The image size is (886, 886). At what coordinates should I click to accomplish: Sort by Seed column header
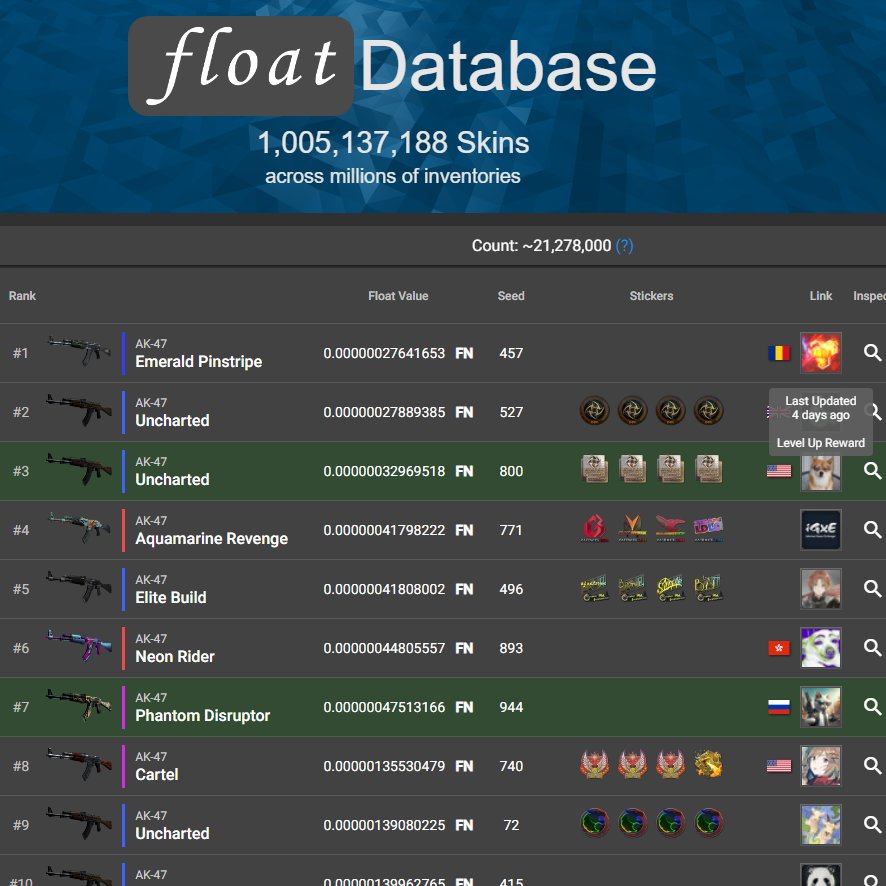coord(511,296)
